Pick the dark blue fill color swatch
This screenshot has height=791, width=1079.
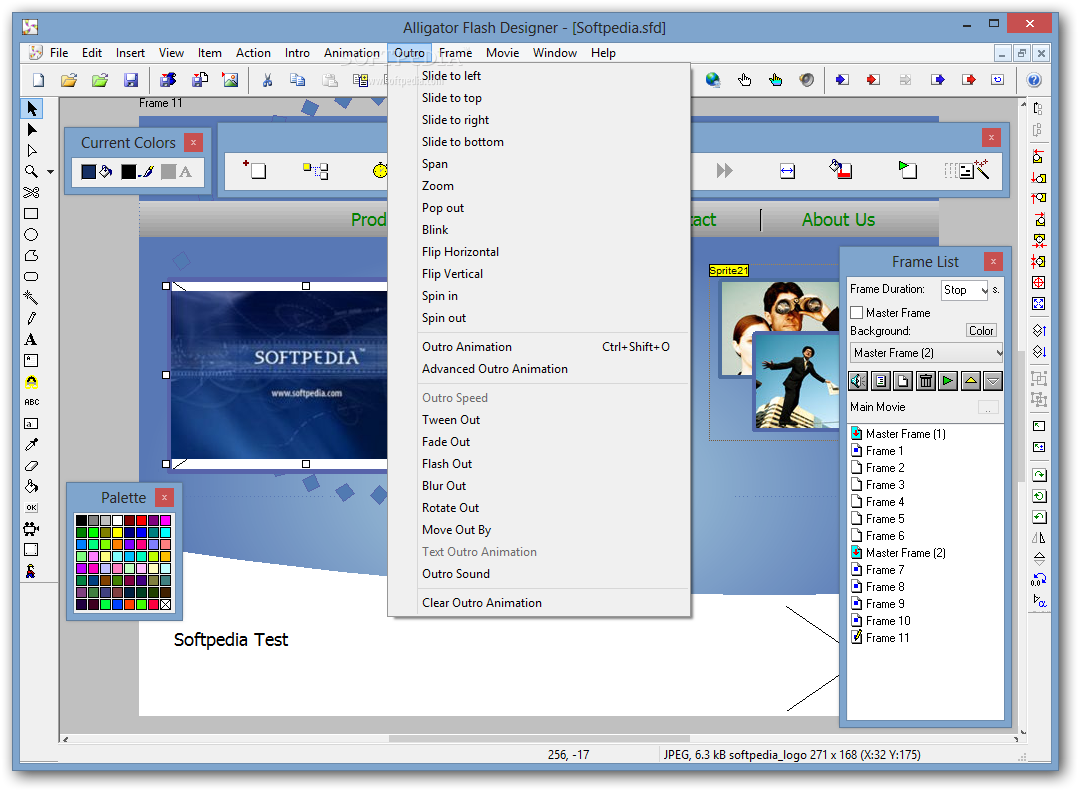(88, 171)
